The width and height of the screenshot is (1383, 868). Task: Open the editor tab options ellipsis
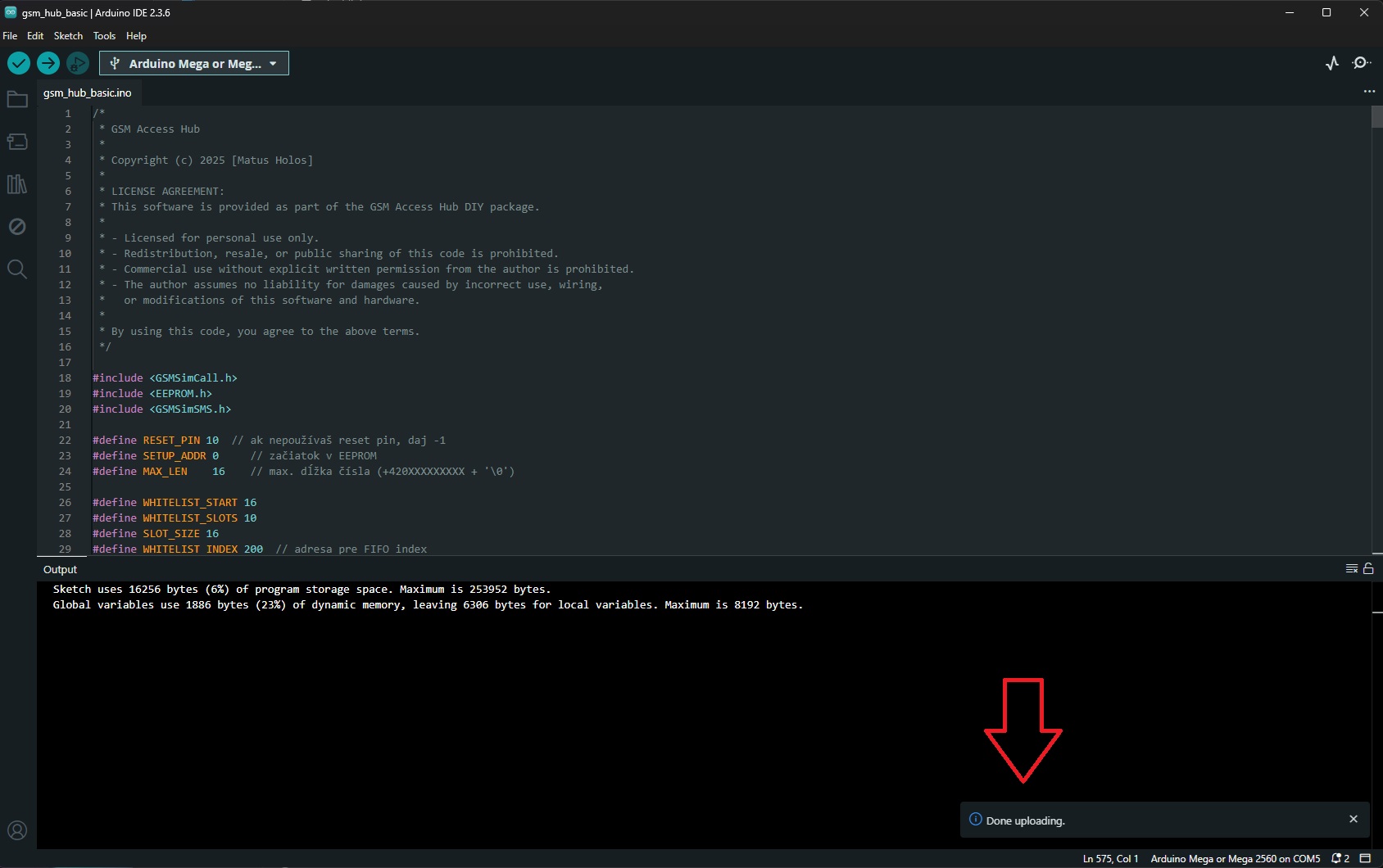click(1369, 92)
